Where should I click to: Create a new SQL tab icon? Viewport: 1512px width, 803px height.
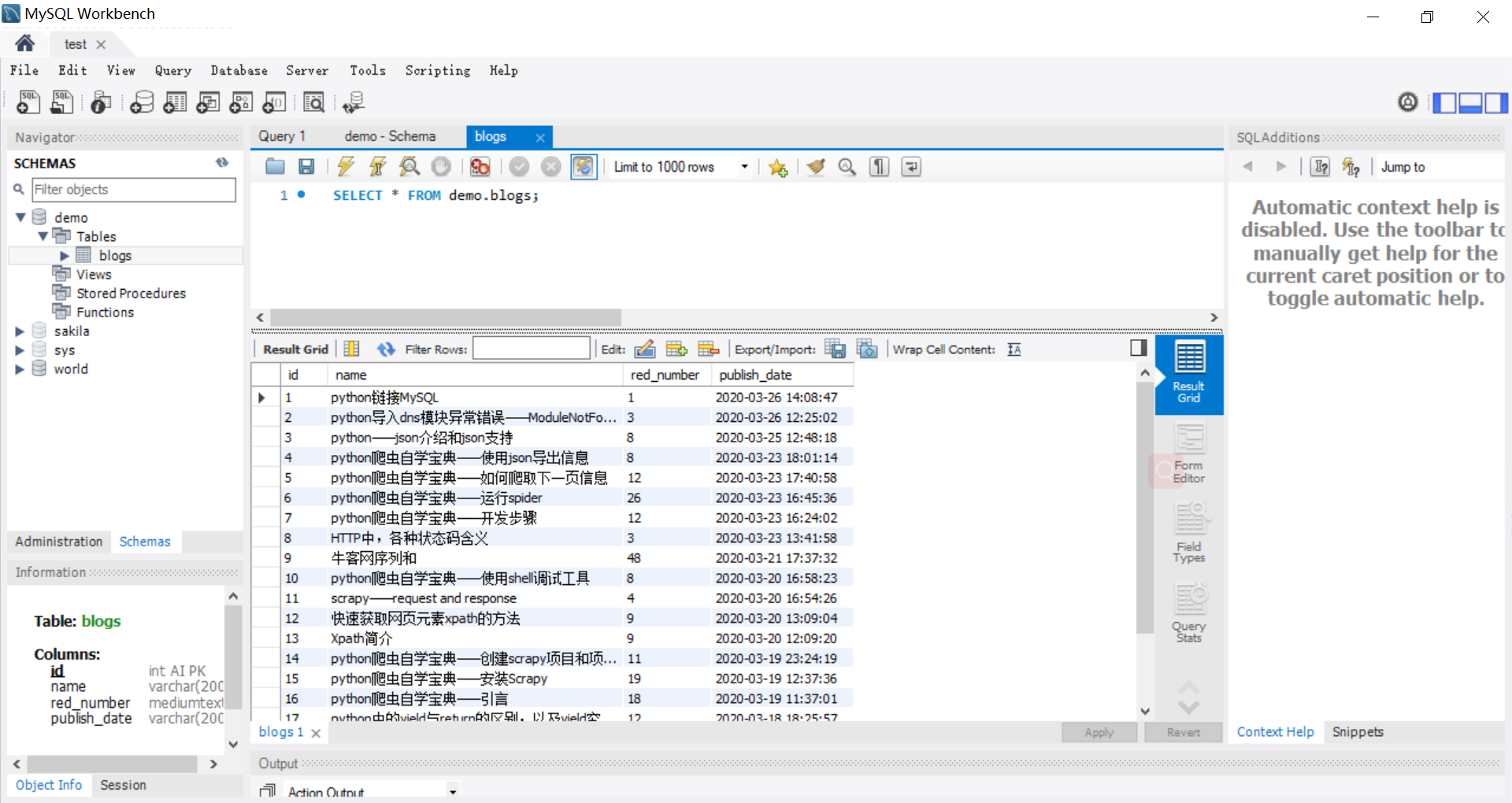coord(28,102)
